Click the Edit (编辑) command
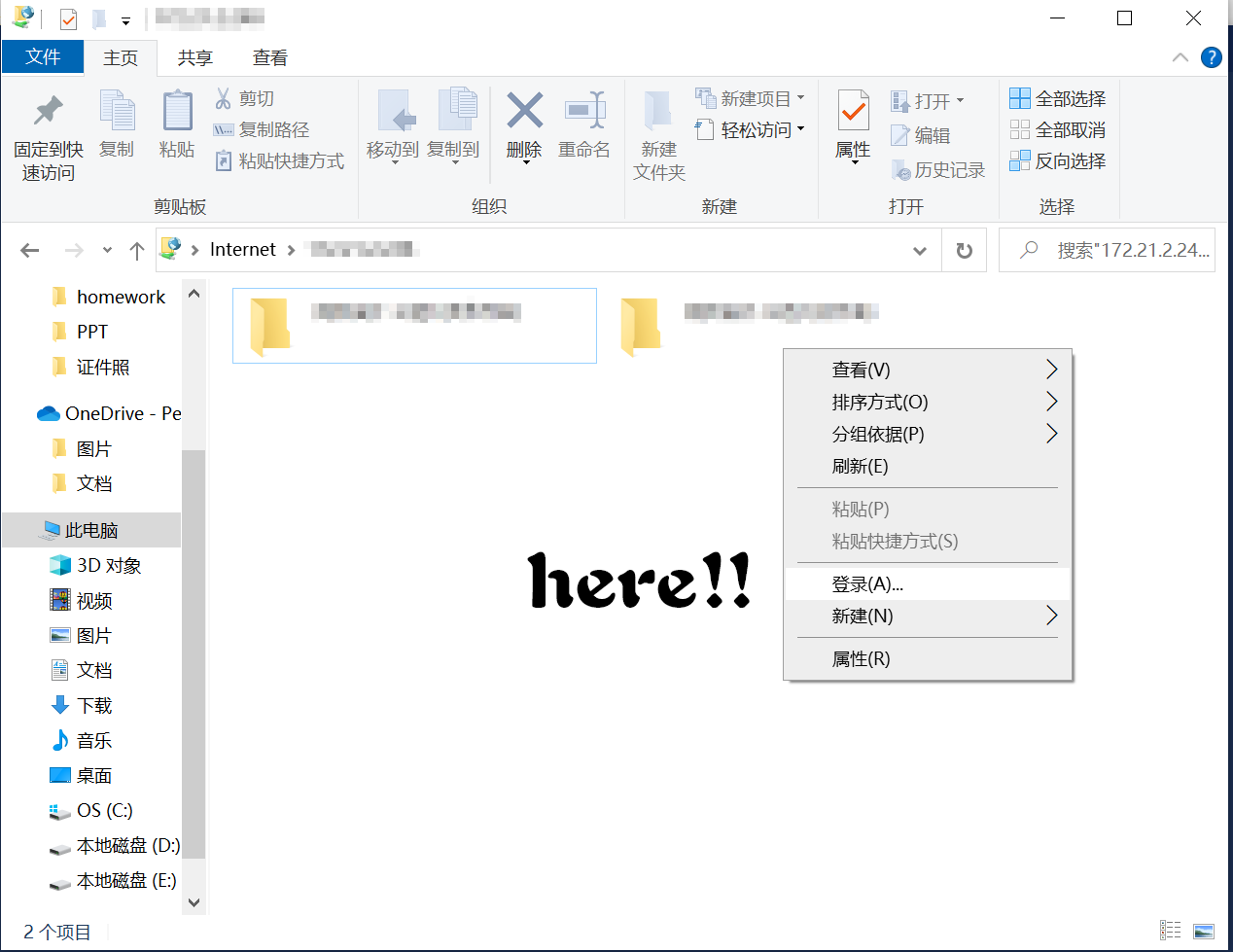1233x952 pixels. 920,135
